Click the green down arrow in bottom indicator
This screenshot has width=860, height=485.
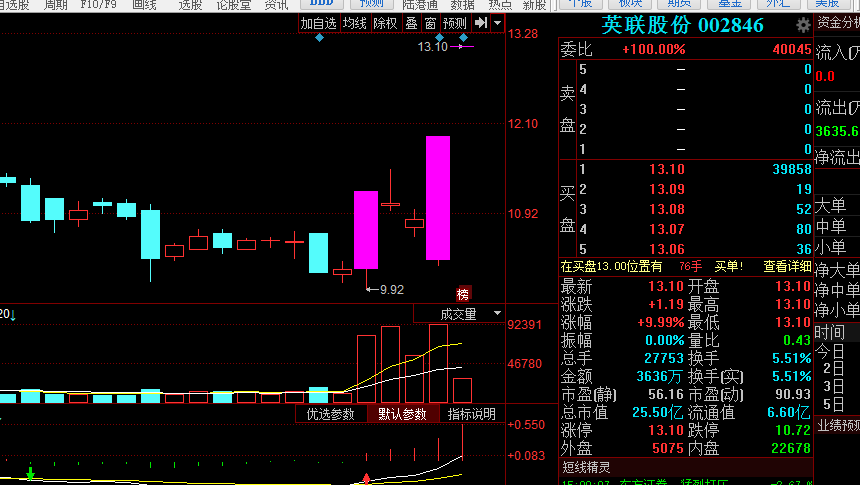coord(31,471)
